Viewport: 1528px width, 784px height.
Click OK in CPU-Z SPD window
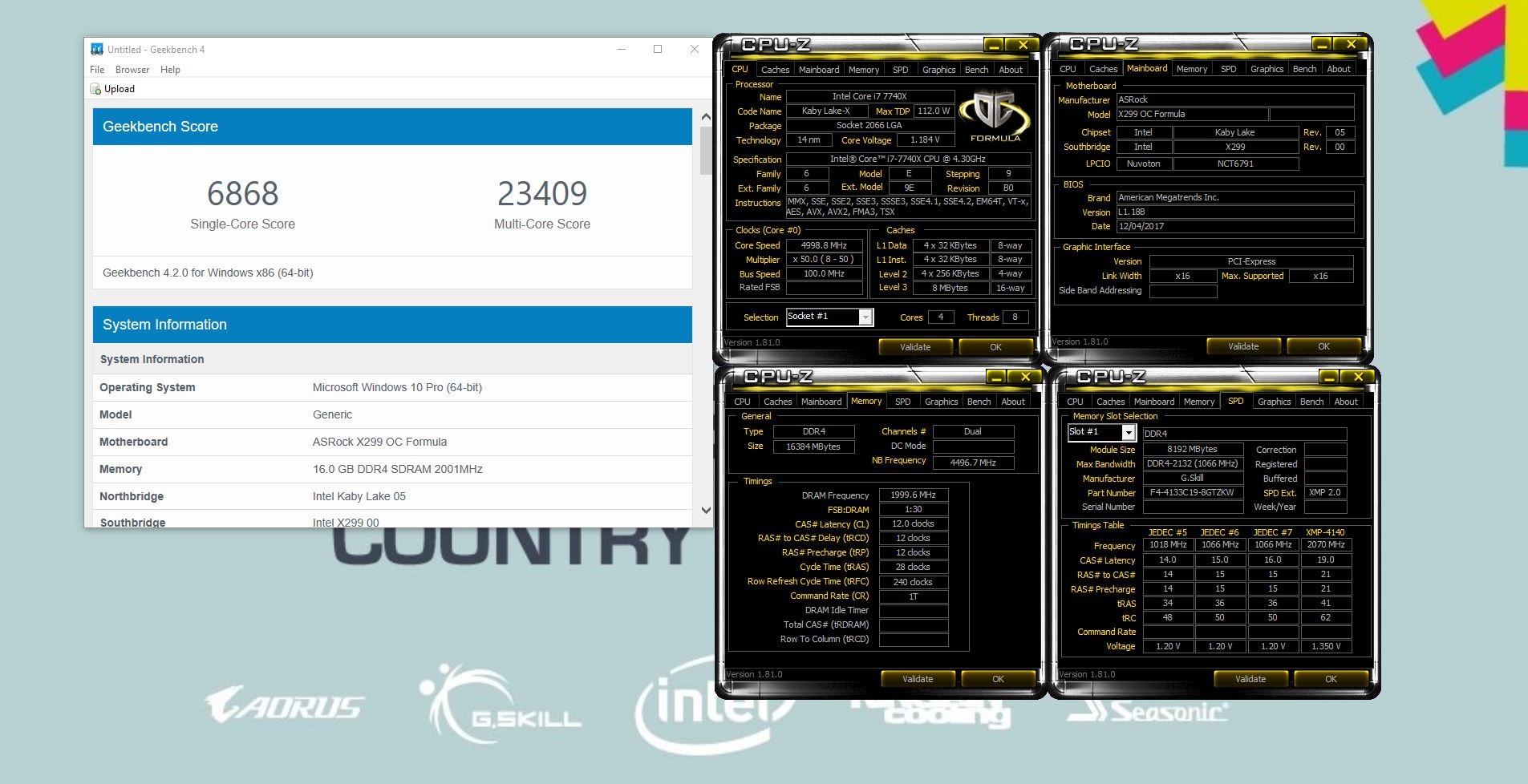tap(1331, 679)
